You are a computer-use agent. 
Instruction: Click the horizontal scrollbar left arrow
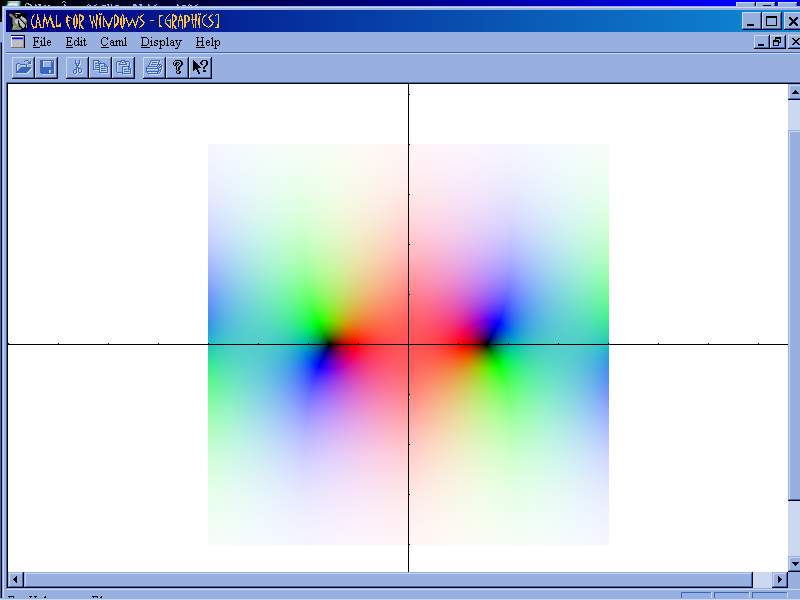15,580
